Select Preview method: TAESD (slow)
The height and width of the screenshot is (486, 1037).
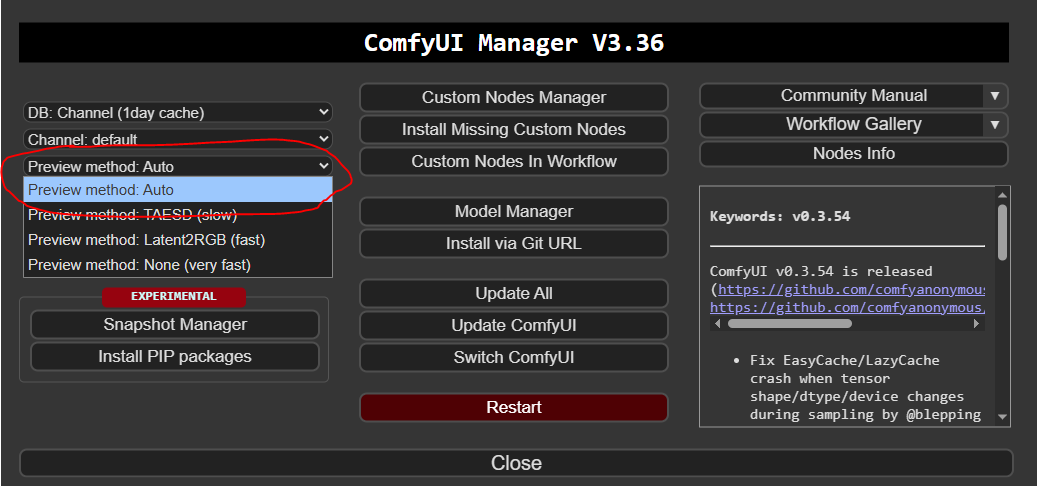178,214
